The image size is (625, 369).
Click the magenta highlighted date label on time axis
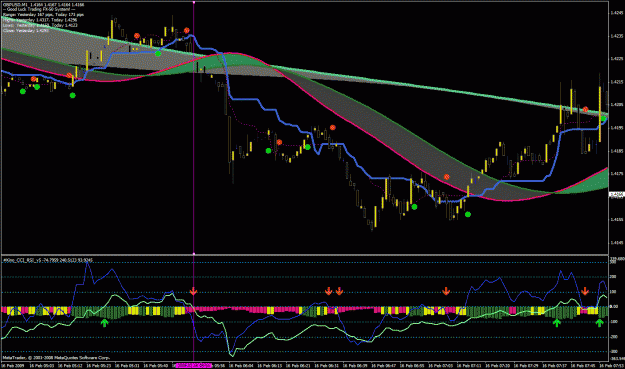(x=193, y=365)
